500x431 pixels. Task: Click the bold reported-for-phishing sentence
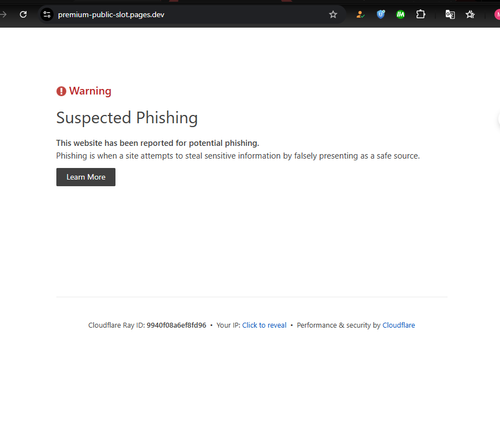click(157, 143)
